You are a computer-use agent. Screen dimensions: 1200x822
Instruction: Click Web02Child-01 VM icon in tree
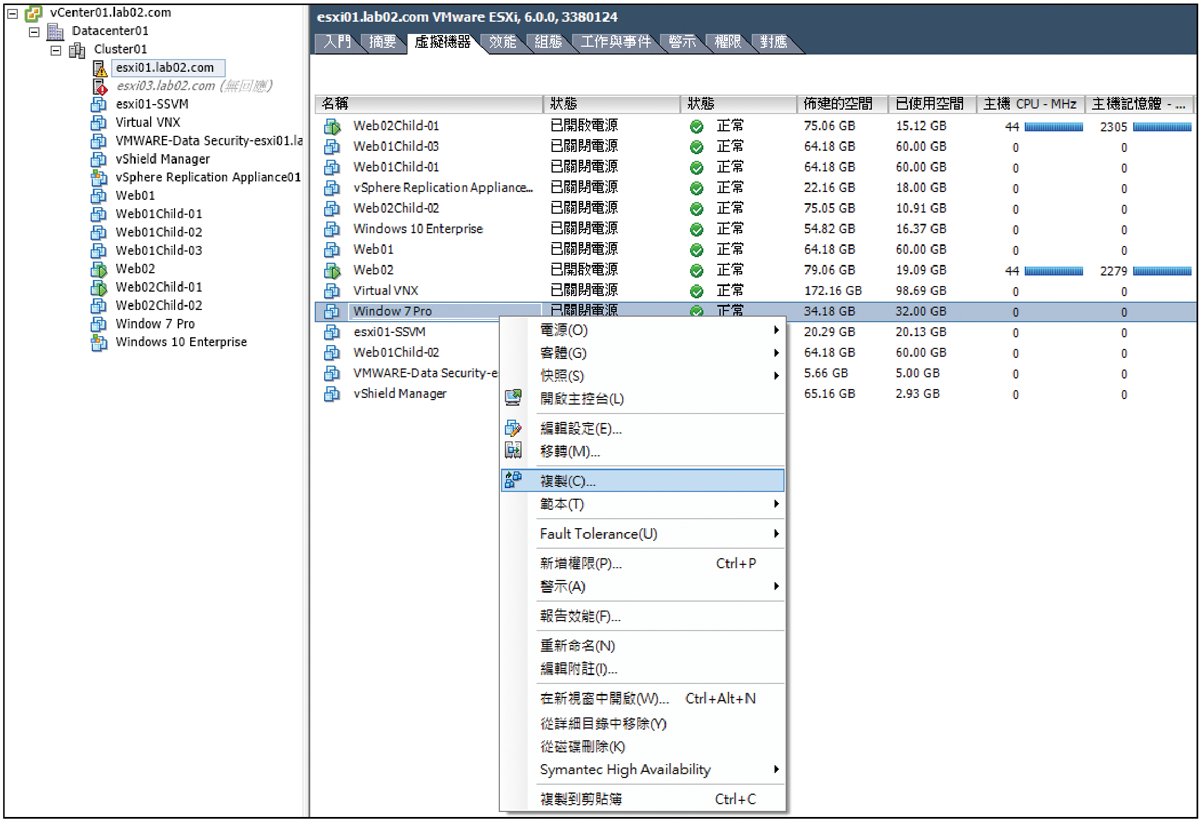tap(99, 287)
